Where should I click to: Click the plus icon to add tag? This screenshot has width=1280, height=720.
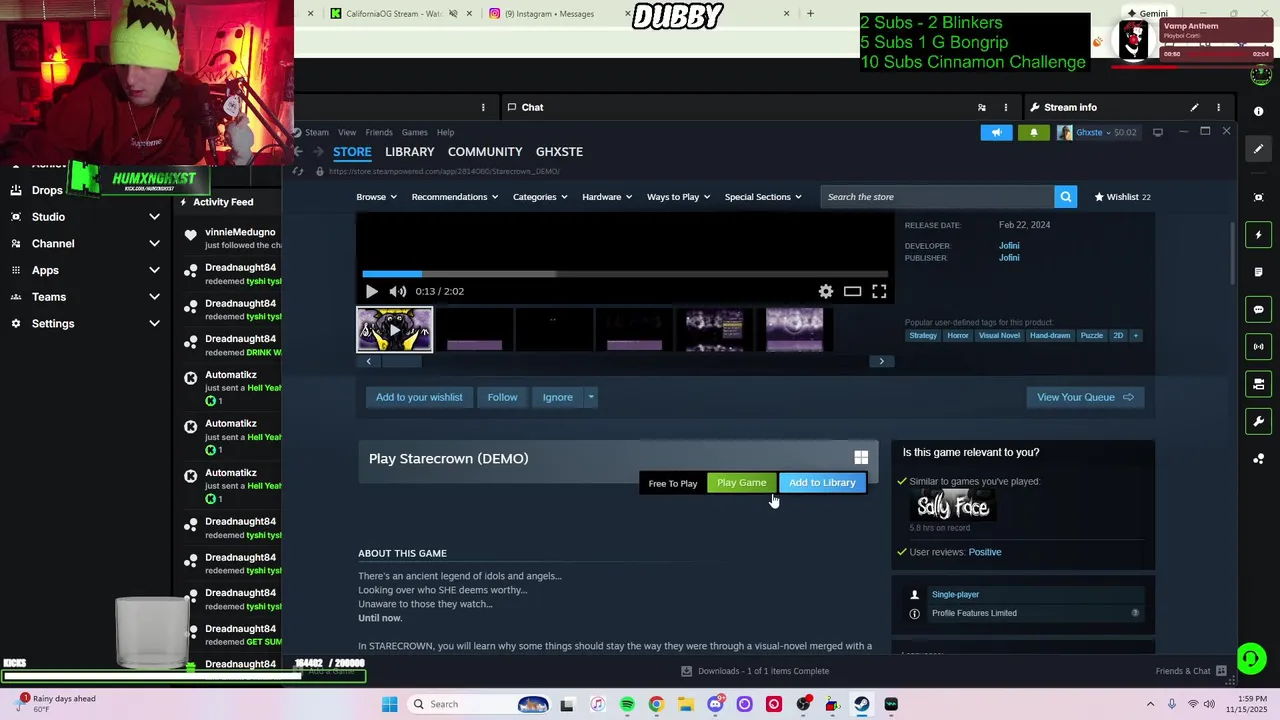point(1135,336)
